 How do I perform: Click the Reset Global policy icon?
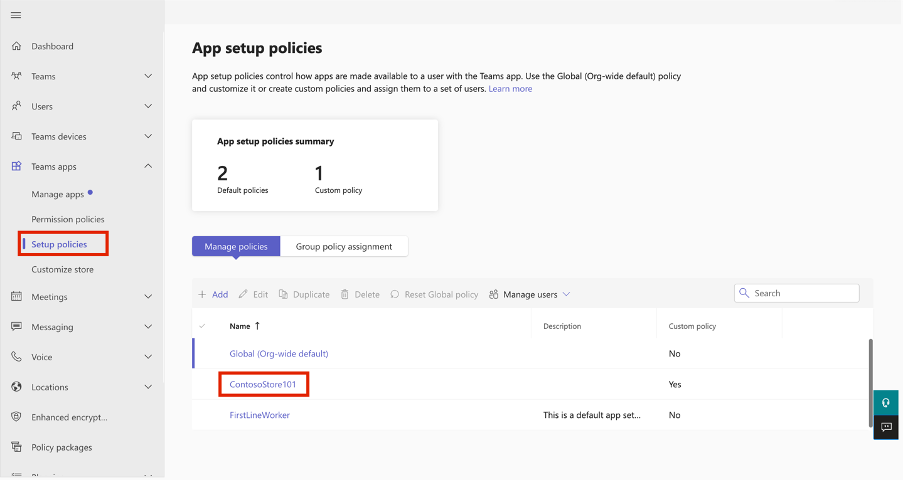click(394, 294)
